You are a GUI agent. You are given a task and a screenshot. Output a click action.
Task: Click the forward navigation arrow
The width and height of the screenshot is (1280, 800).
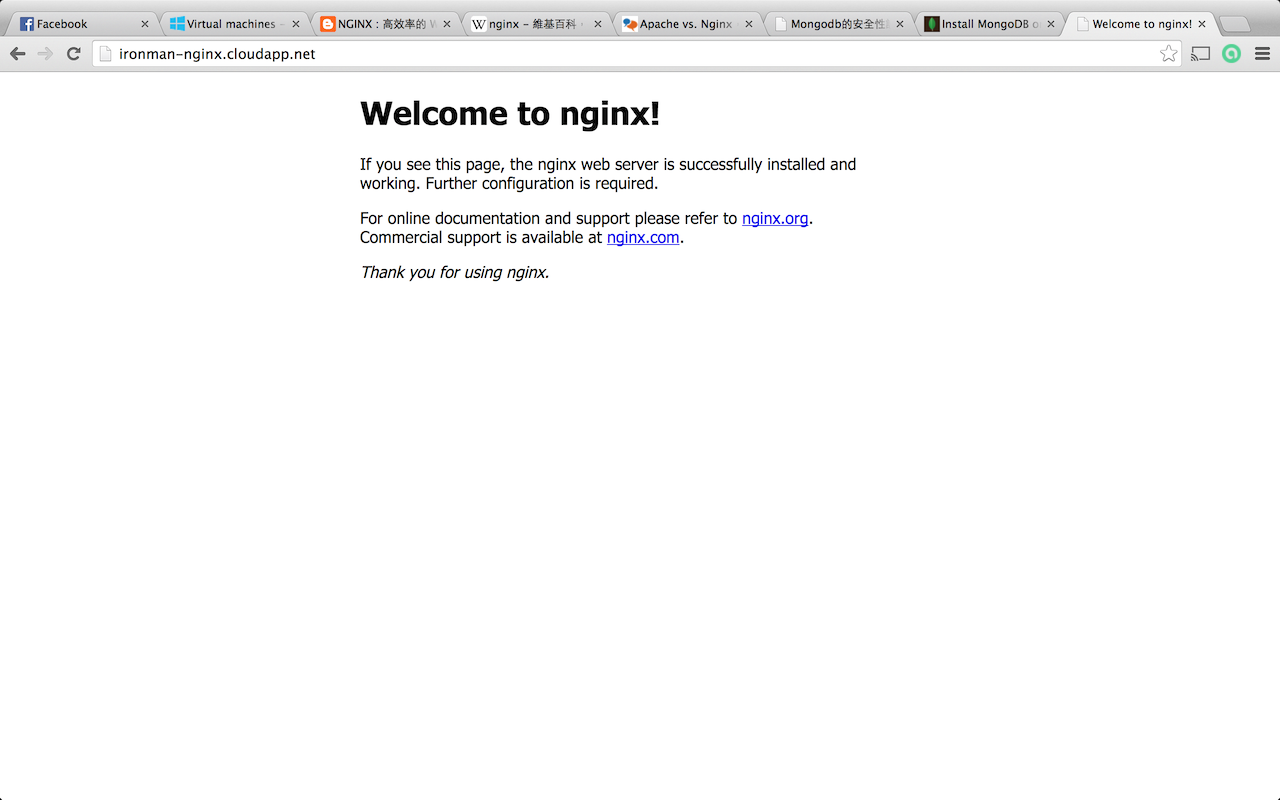coord(45,54)
